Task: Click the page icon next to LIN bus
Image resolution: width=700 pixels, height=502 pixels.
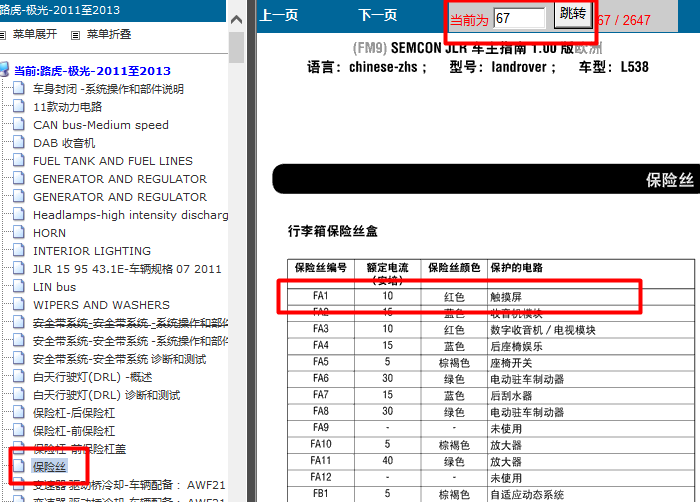Action: [19, 287]
